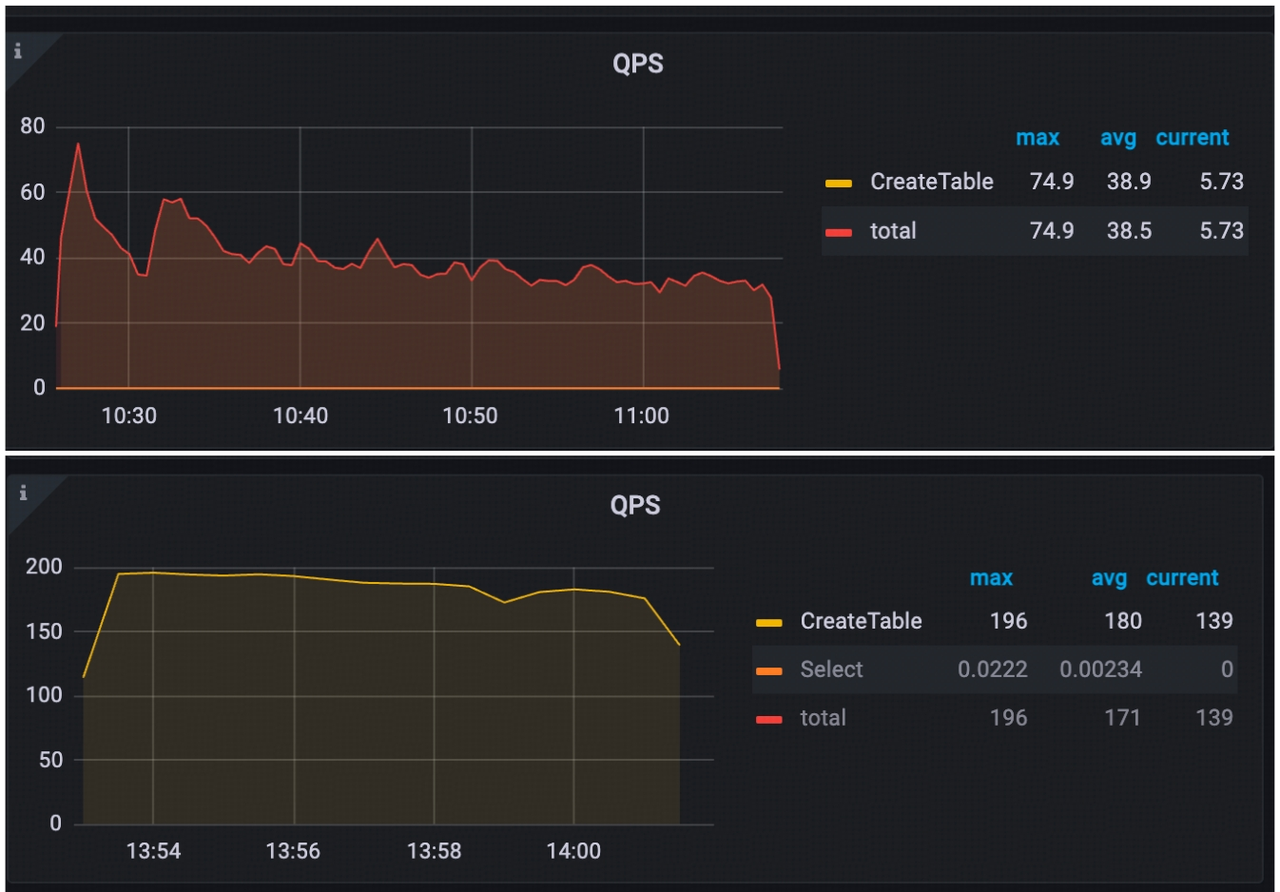Click the orange Select series marker
This screenshot has height=892, width=1280.
[768, 669]
